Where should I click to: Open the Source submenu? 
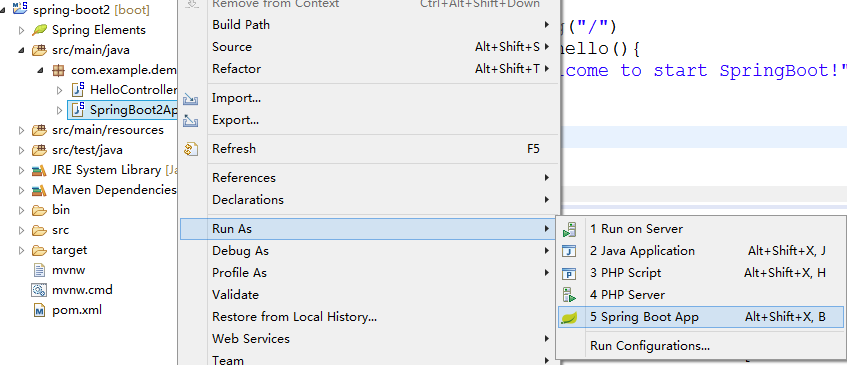coord(369,47)
